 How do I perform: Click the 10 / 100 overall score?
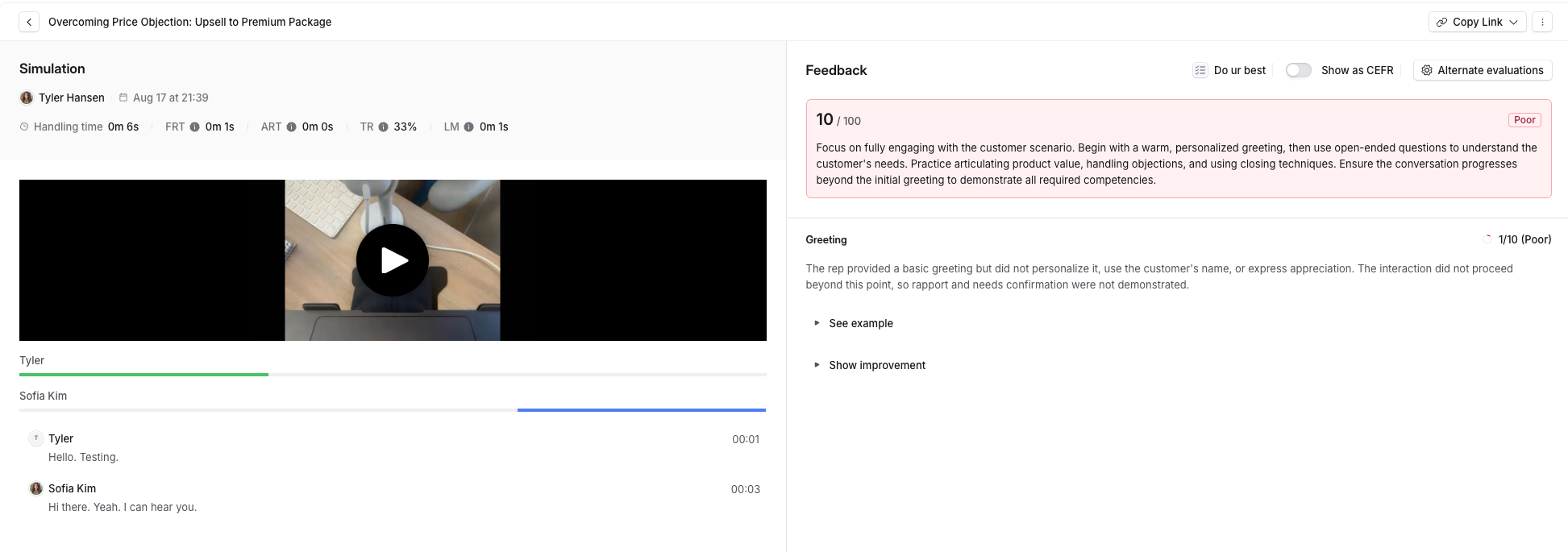pyautogui.click(x=838, y=120)
